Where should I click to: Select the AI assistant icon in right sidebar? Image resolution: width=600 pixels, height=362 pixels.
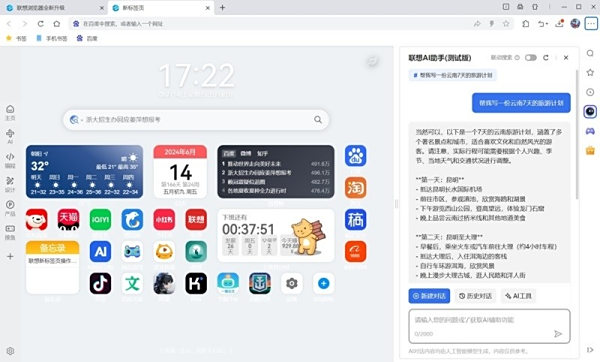tap(590, 111)
